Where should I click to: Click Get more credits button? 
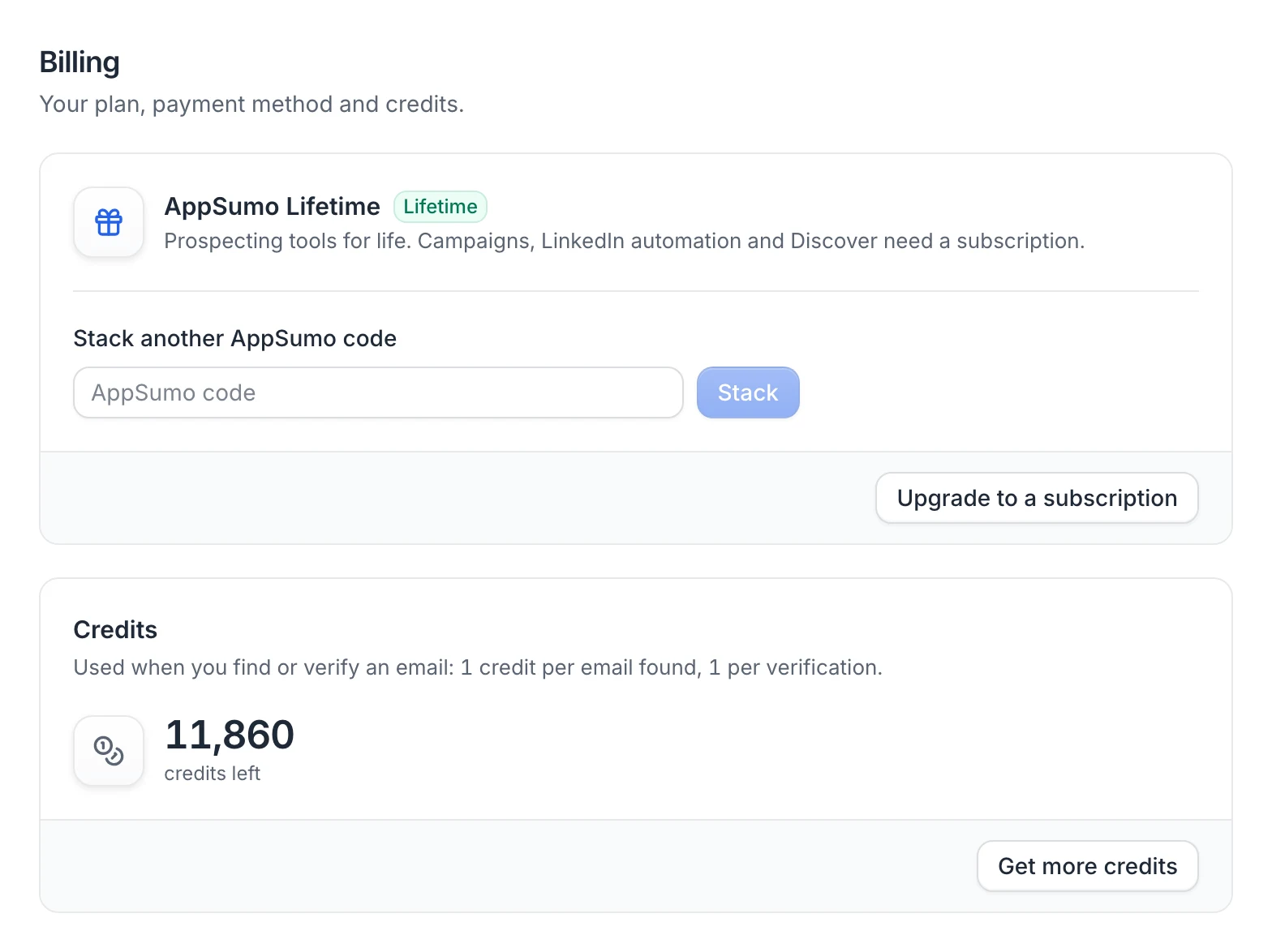pos(1087,866)
